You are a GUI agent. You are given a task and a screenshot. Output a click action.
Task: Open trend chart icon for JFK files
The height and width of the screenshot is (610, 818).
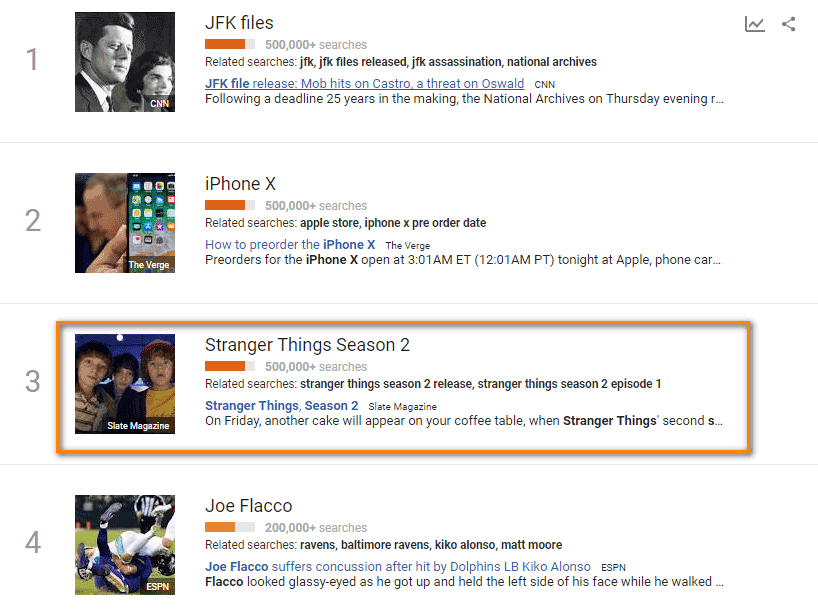754,24
